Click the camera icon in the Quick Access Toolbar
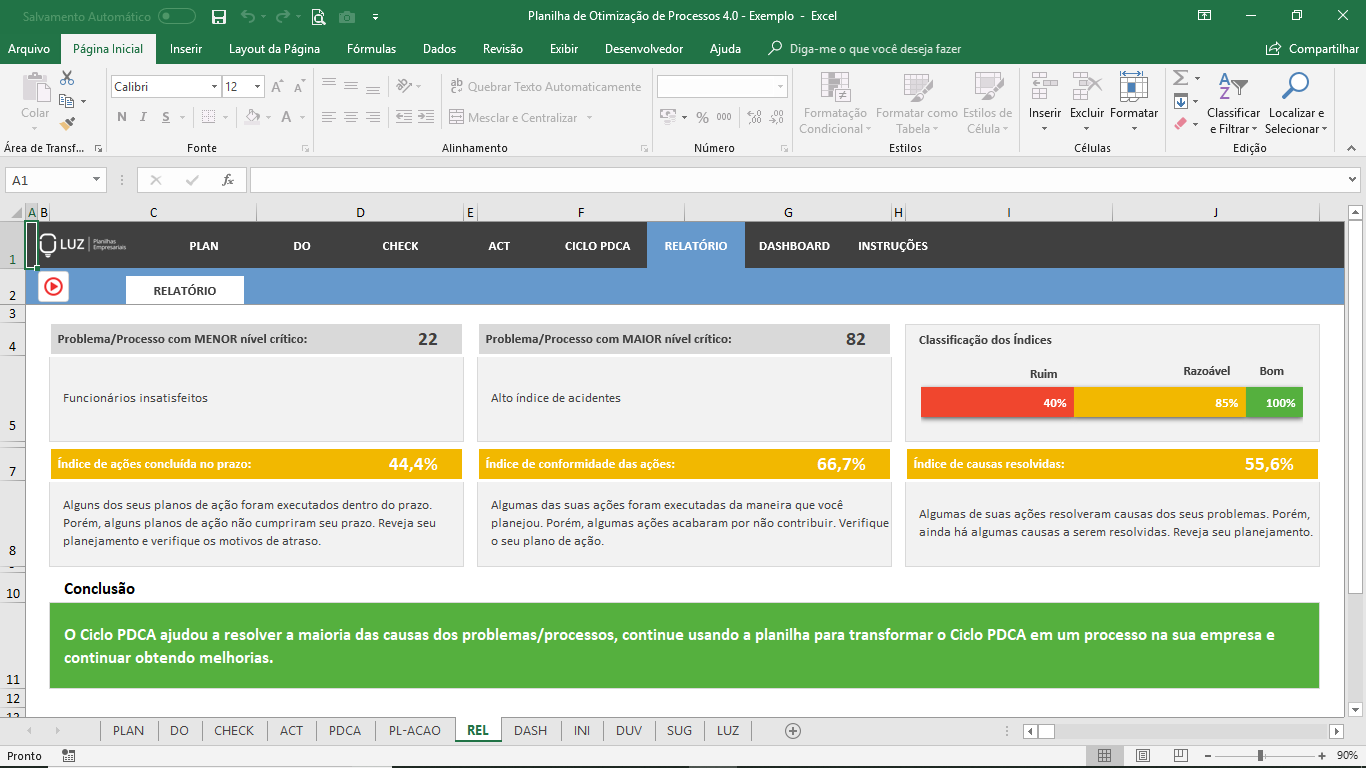Screen dimensions: 1366x768 tap(347, 16)
